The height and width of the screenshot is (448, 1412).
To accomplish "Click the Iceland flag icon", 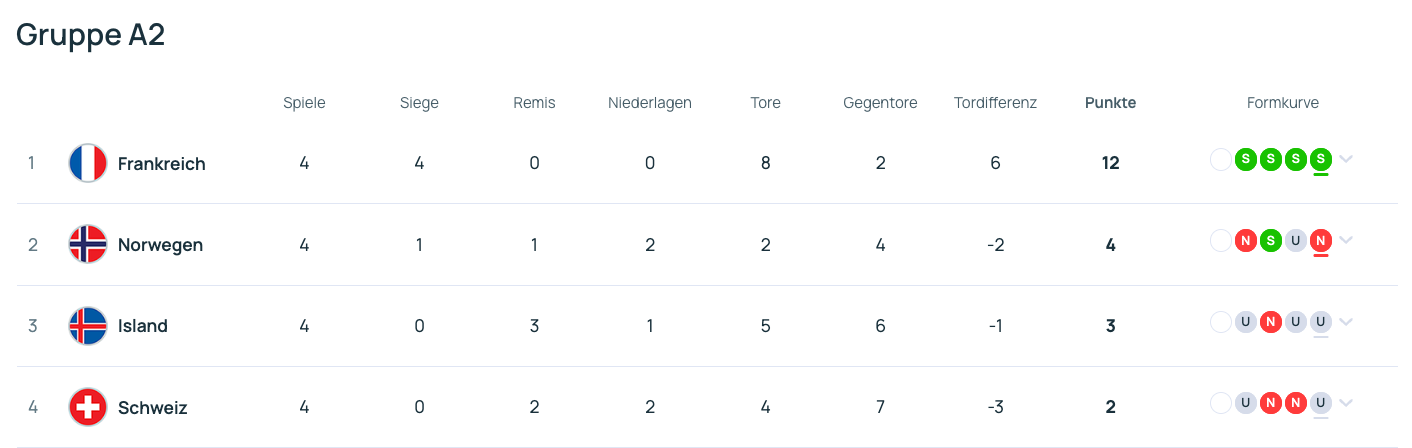I will point(88,326).
